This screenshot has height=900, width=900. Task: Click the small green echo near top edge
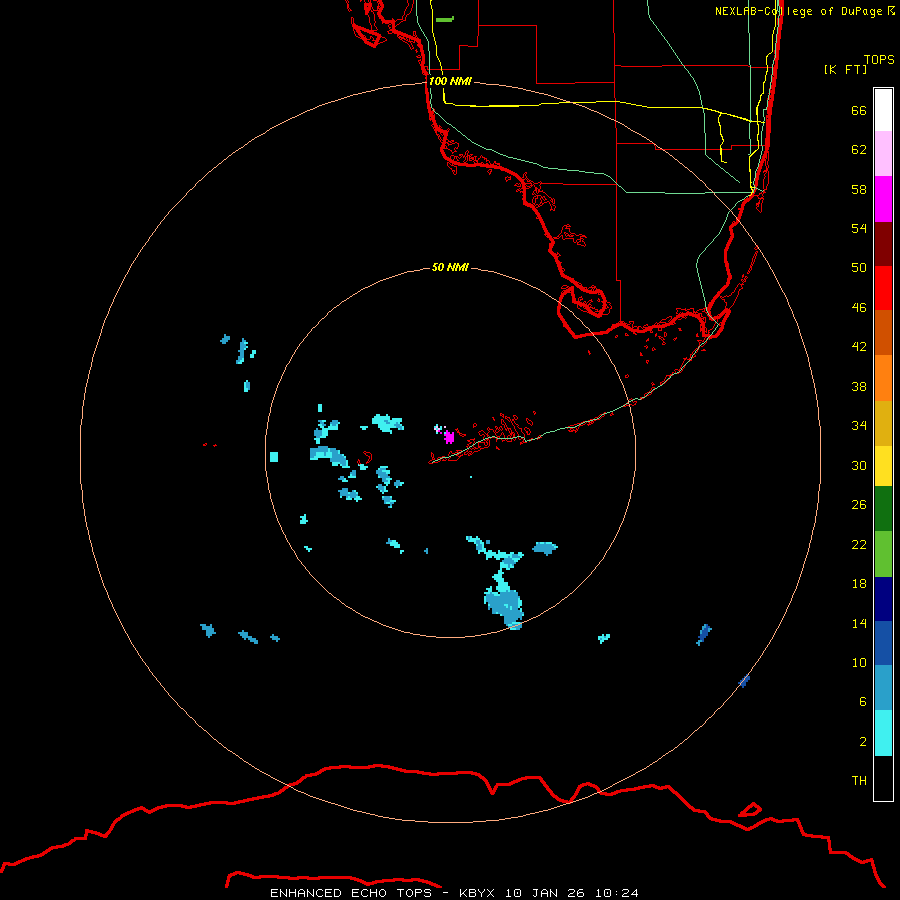(445, 20)
